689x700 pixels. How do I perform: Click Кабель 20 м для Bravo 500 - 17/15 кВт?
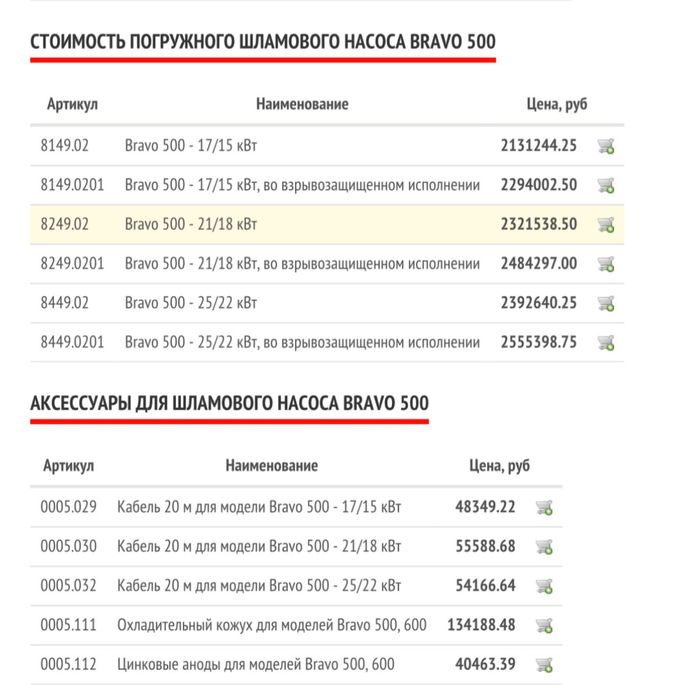coord(259,507)
